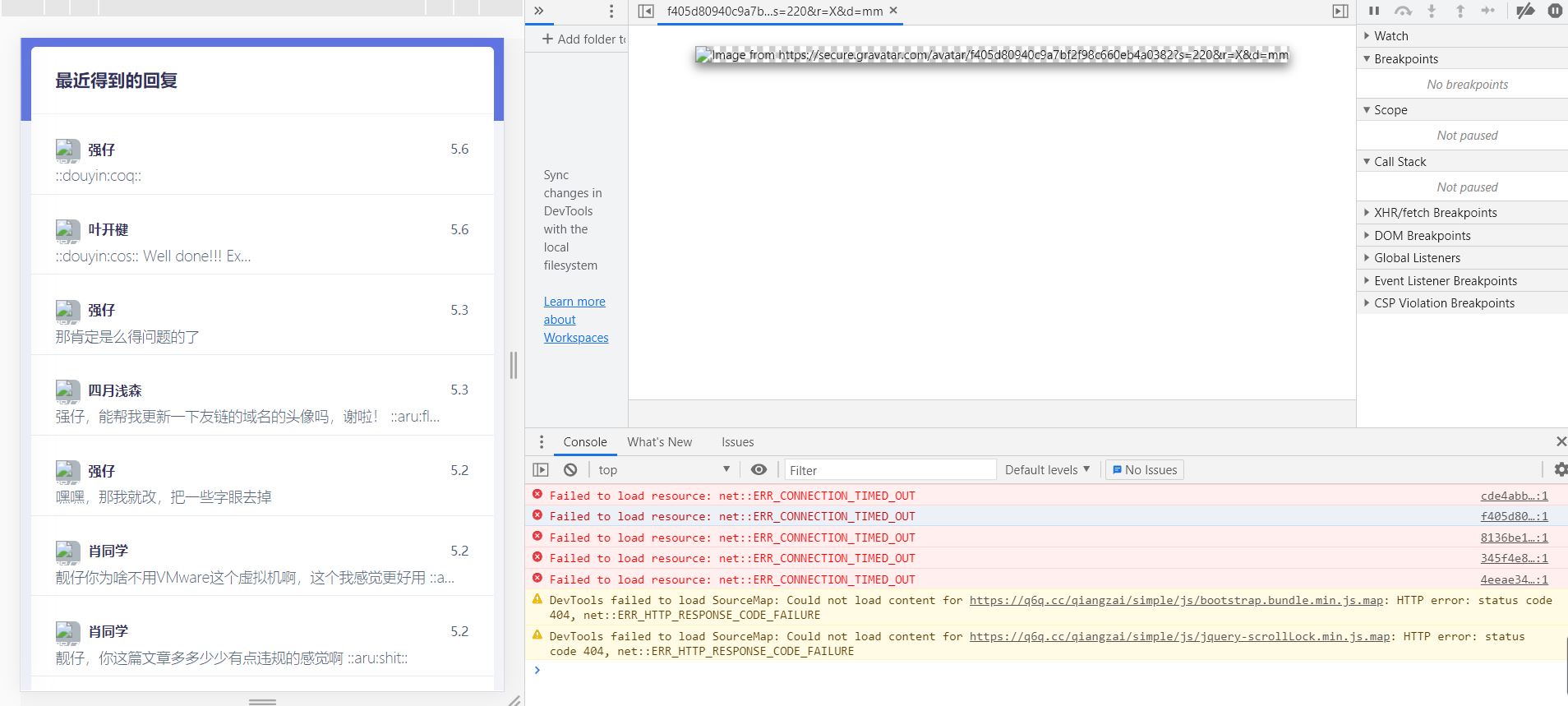1568x706 pixels.
Task: Show more navigator tabs via double chevron
Action: click(539, 11)
